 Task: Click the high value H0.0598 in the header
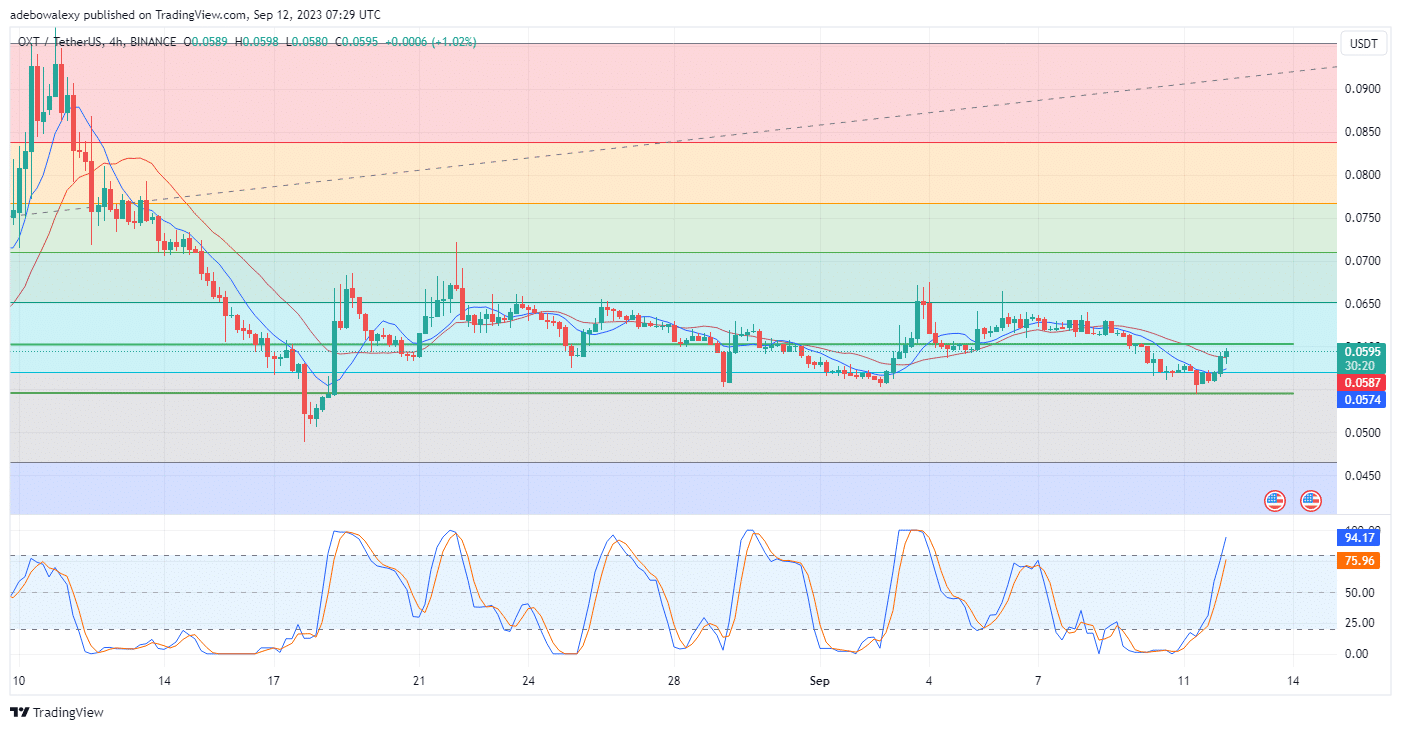pyautogui.click(x=258, y=42)
